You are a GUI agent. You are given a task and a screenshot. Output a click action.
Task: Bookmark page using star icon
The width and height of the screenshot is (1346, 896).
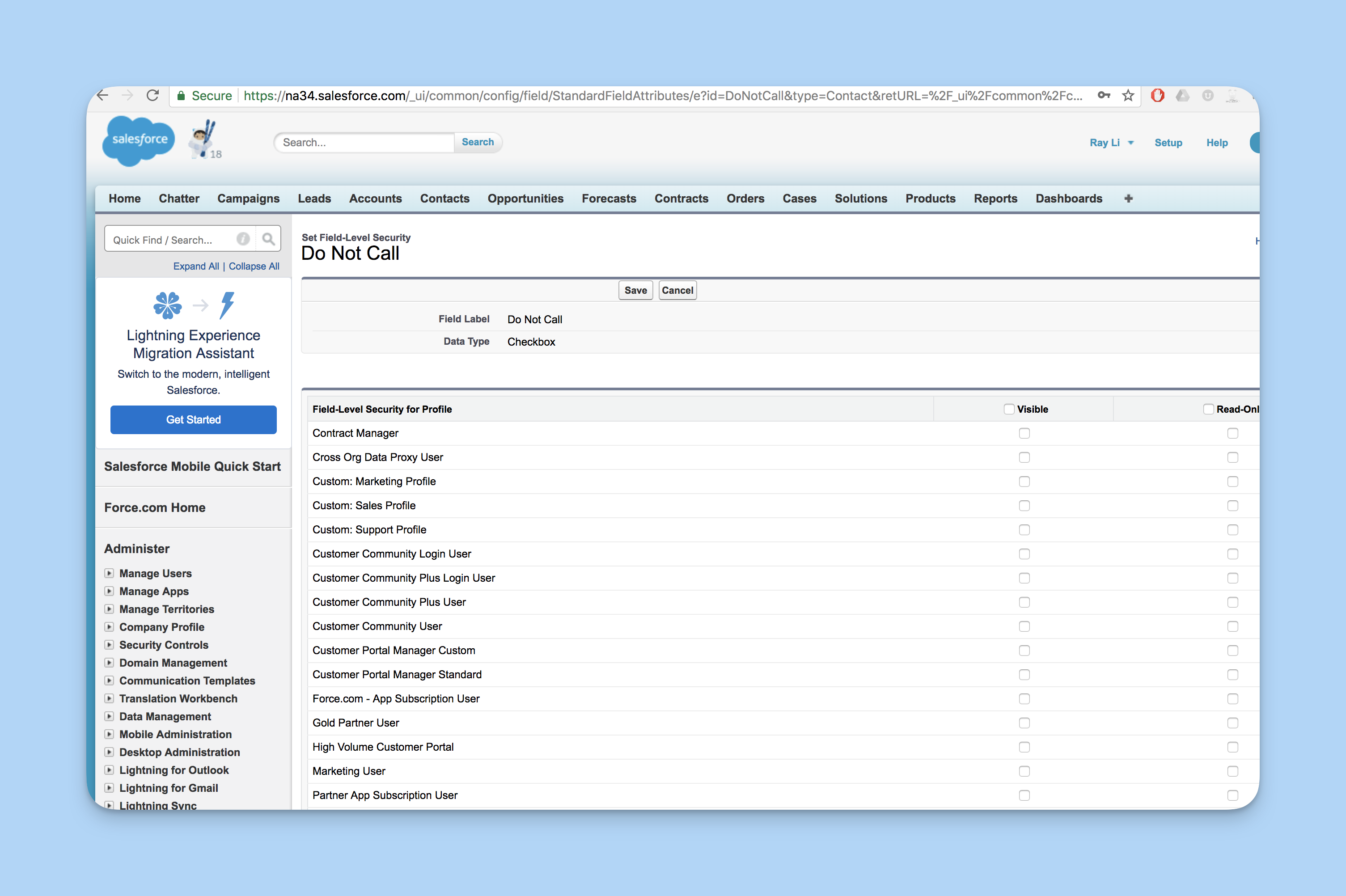(x=1128, y=95)
